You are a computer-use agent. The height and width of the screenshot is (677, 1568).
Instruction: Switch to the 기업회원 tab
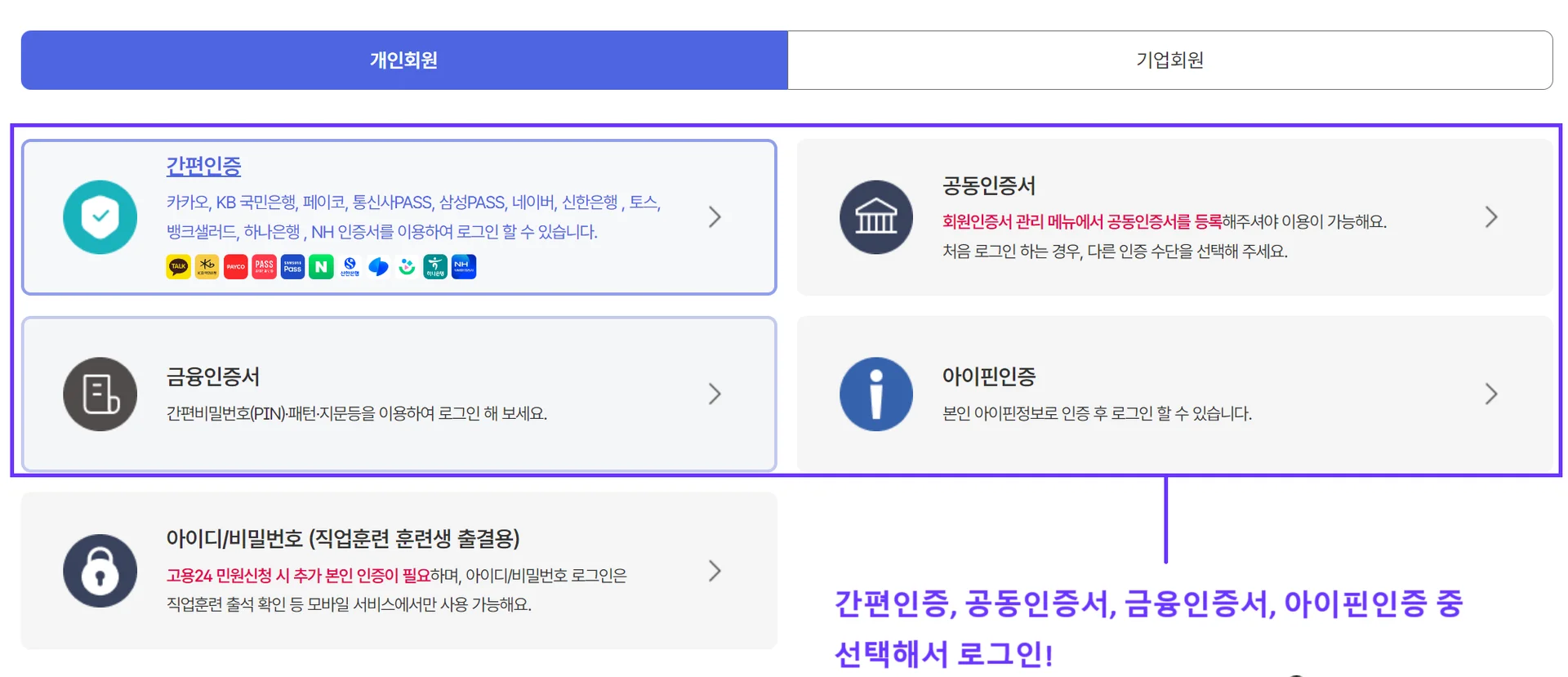coord(1169,60)
